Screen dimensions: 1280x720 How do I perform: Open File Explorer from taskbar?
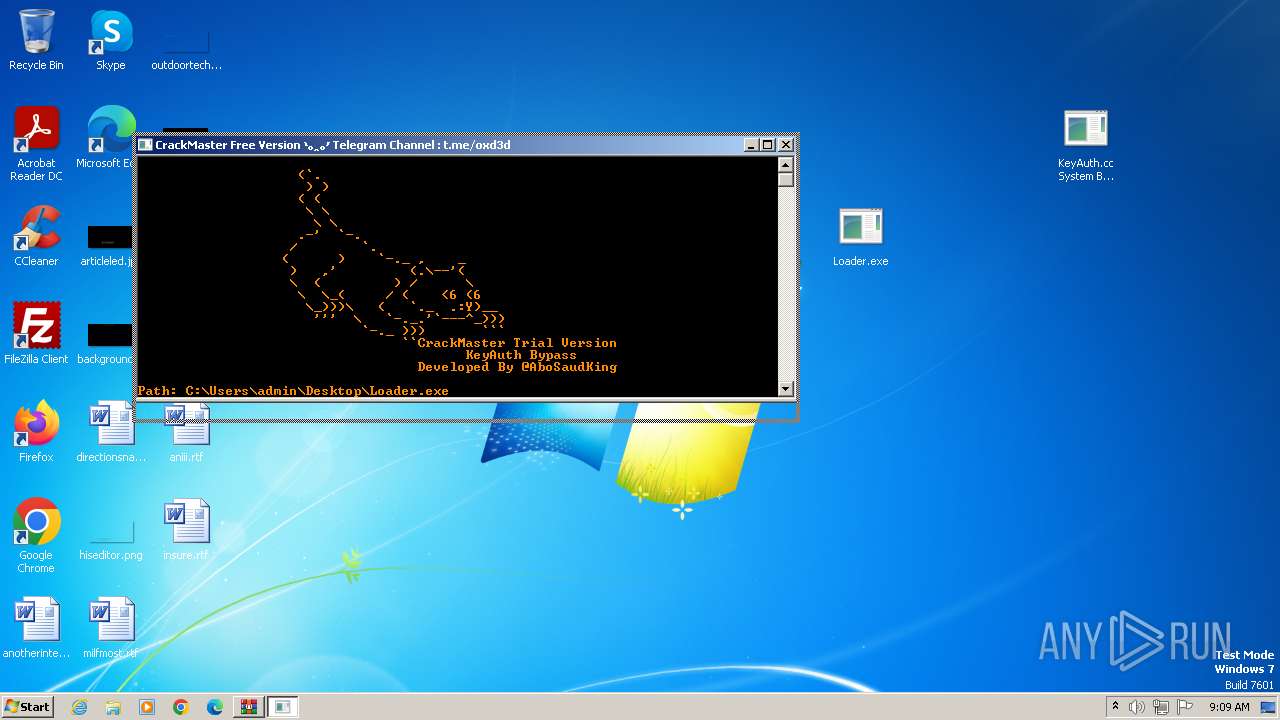(113, 707)
